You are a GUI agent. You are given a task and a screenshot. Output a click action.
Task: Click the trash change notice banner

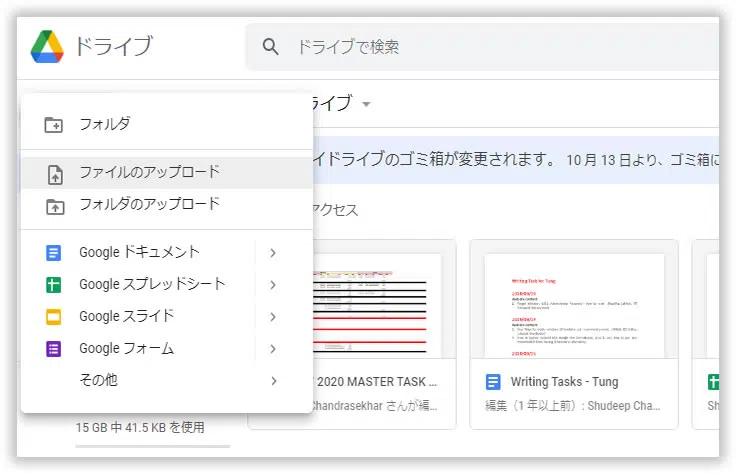(515, 160)
